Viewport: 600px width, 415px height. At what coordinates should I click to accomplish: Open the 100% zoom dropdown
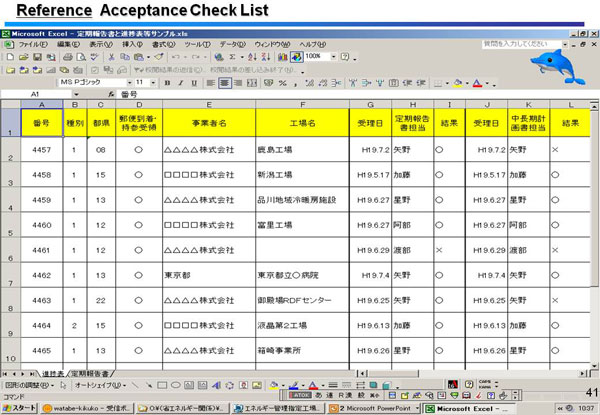pyautogui.click(x=333, y=57)
